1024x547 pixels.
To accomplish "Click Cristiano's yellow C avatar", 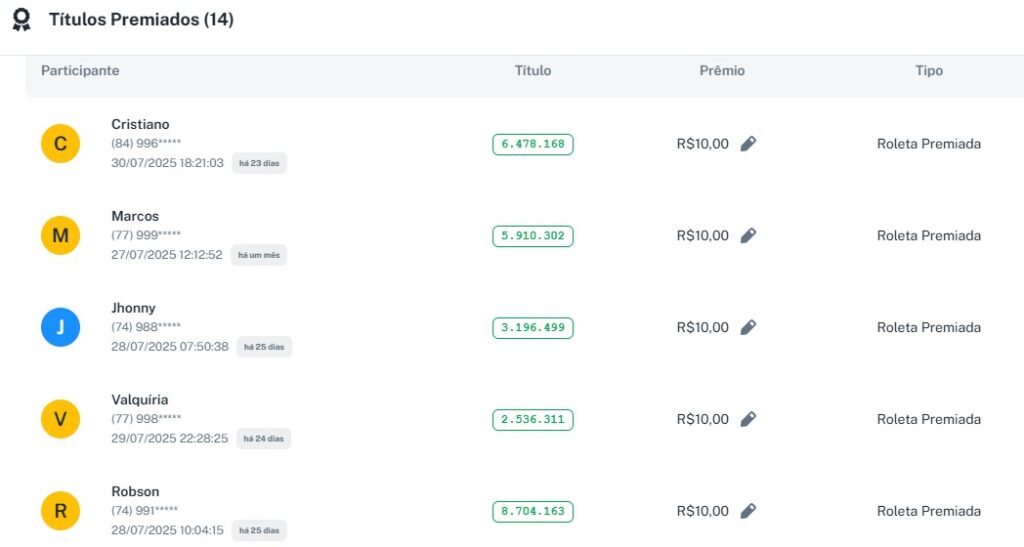I will [60, 144].
